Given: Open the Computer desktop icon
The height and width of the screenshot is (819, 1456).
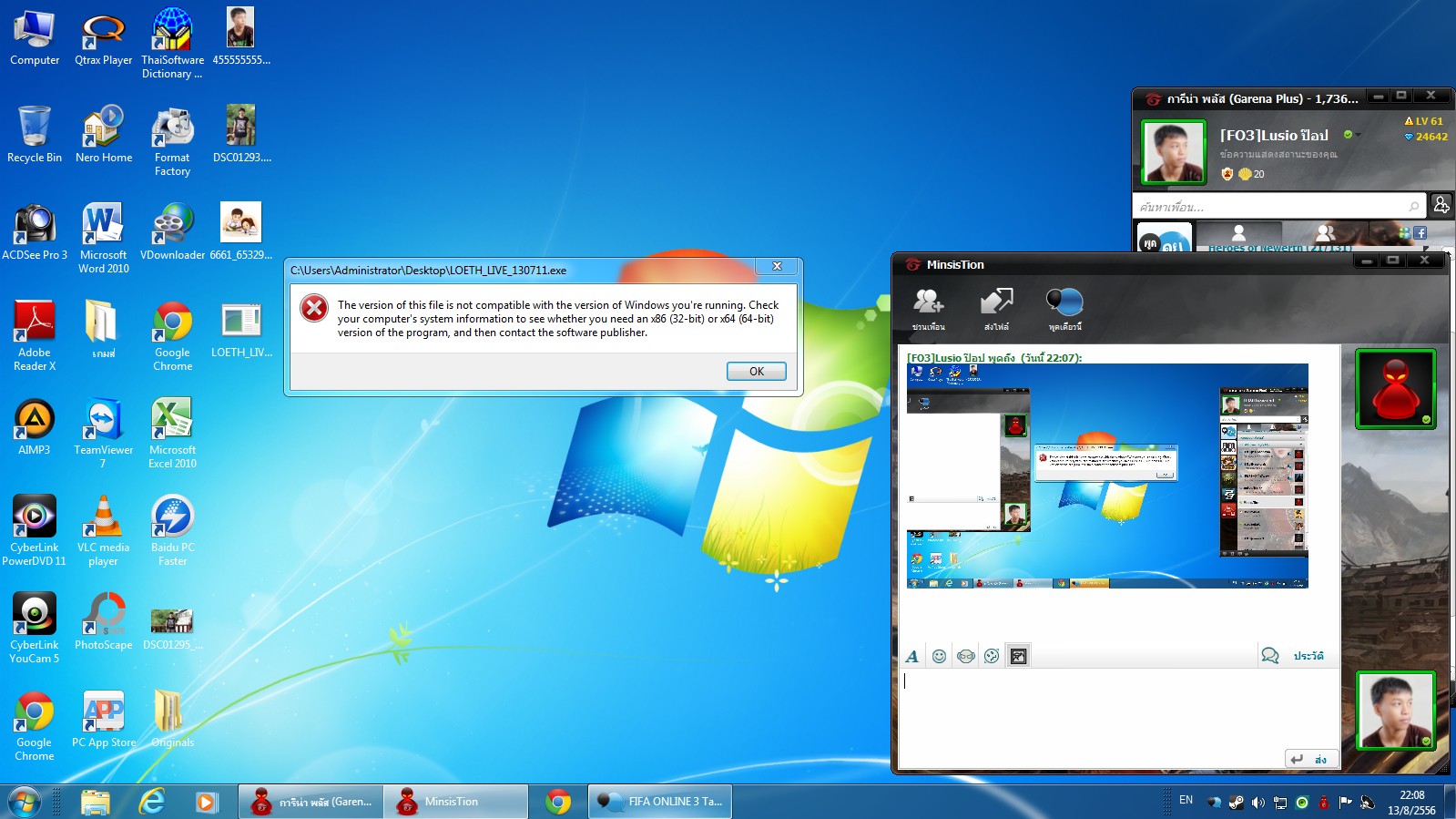Looking at the screenshot, I should (35, 37).
